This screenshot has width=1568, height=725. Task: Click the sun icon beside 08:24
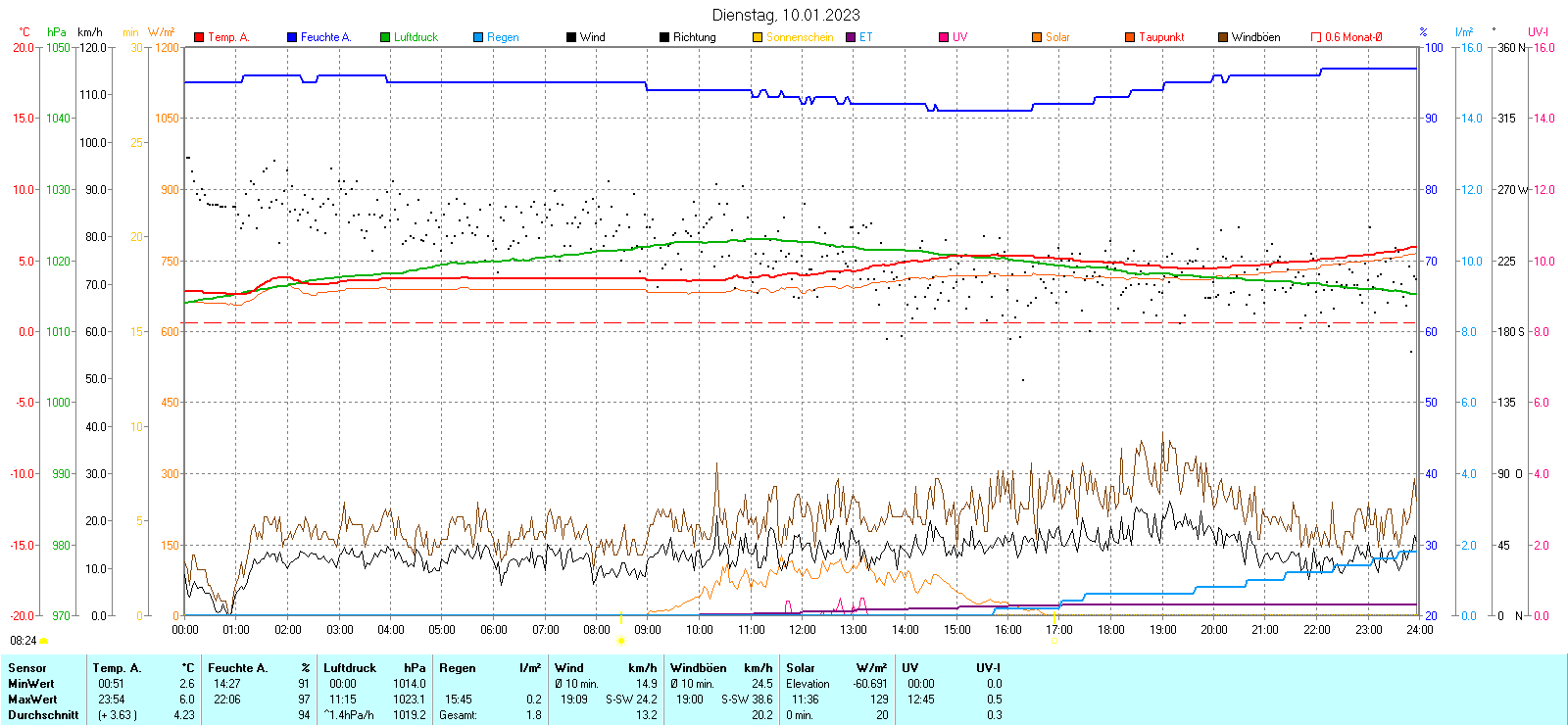click(44, 641)
